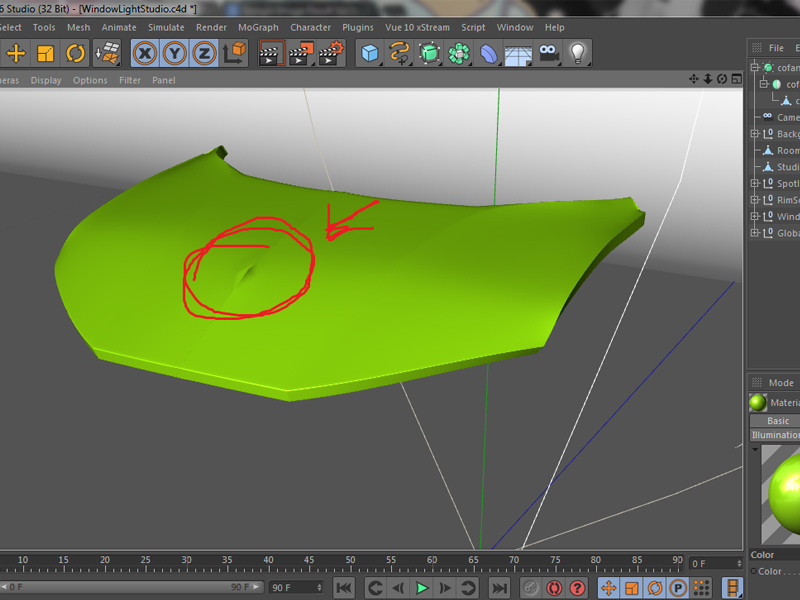The width and height of the screenshot is (800, 600).
Task: Collapse the cofano top-level object
Action: (755, 67)
